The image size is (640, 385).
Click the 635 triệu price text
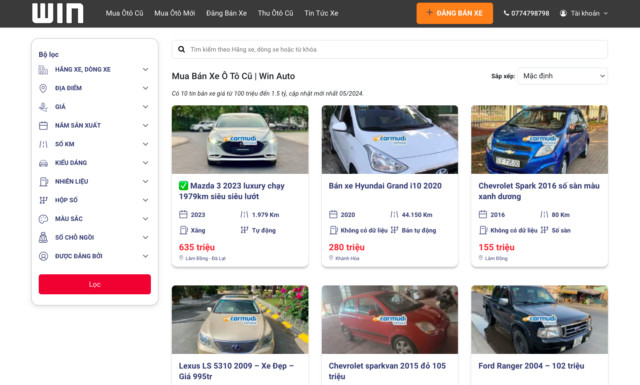pyautogui.click(x=197, y=247)
